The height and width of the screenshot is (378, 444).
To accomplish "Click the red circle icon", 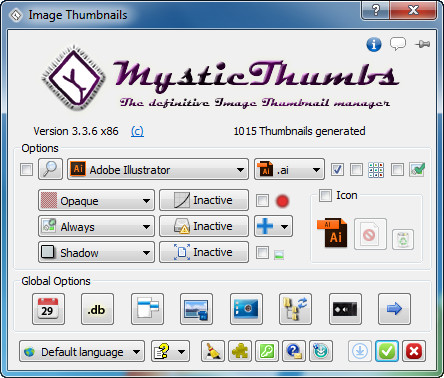I will [x=282, y=201].
